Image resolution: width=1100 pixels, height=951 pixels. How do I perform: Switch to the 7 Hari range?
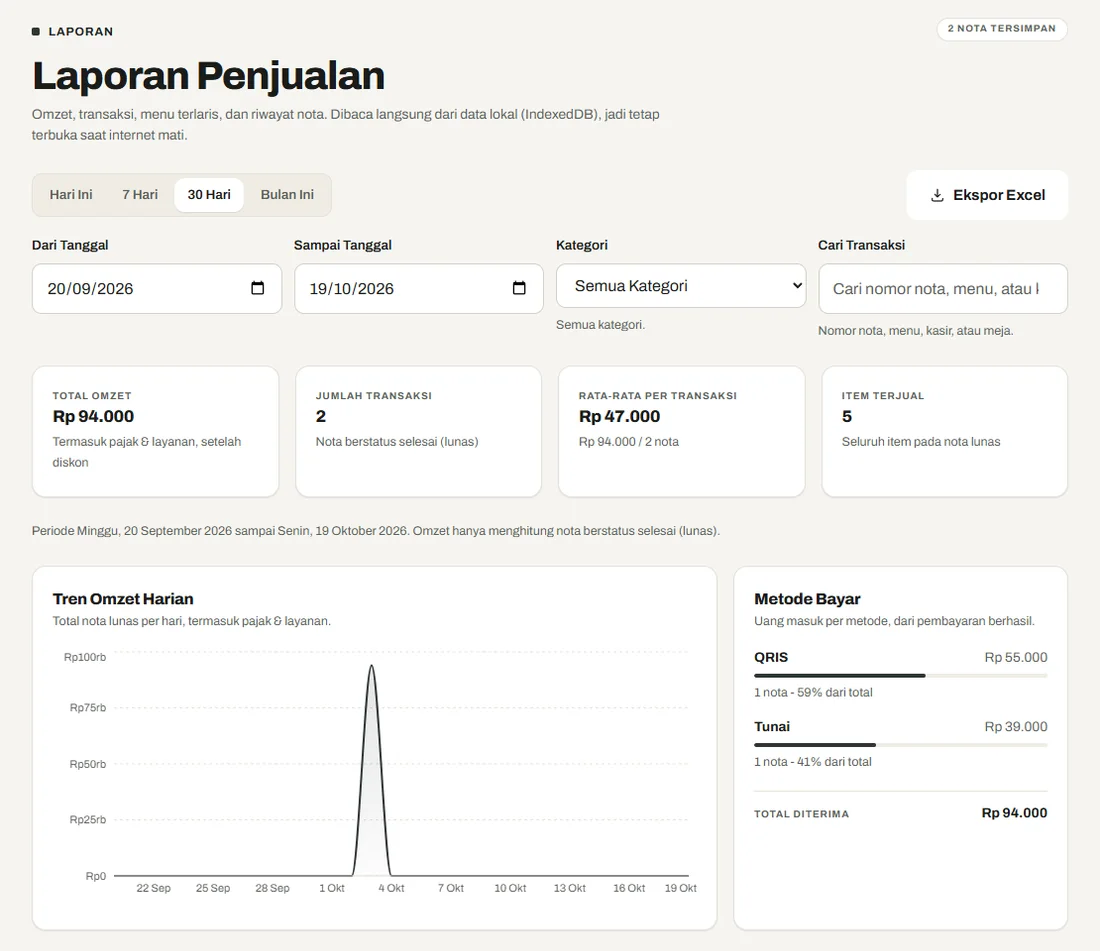click(140, 195)
